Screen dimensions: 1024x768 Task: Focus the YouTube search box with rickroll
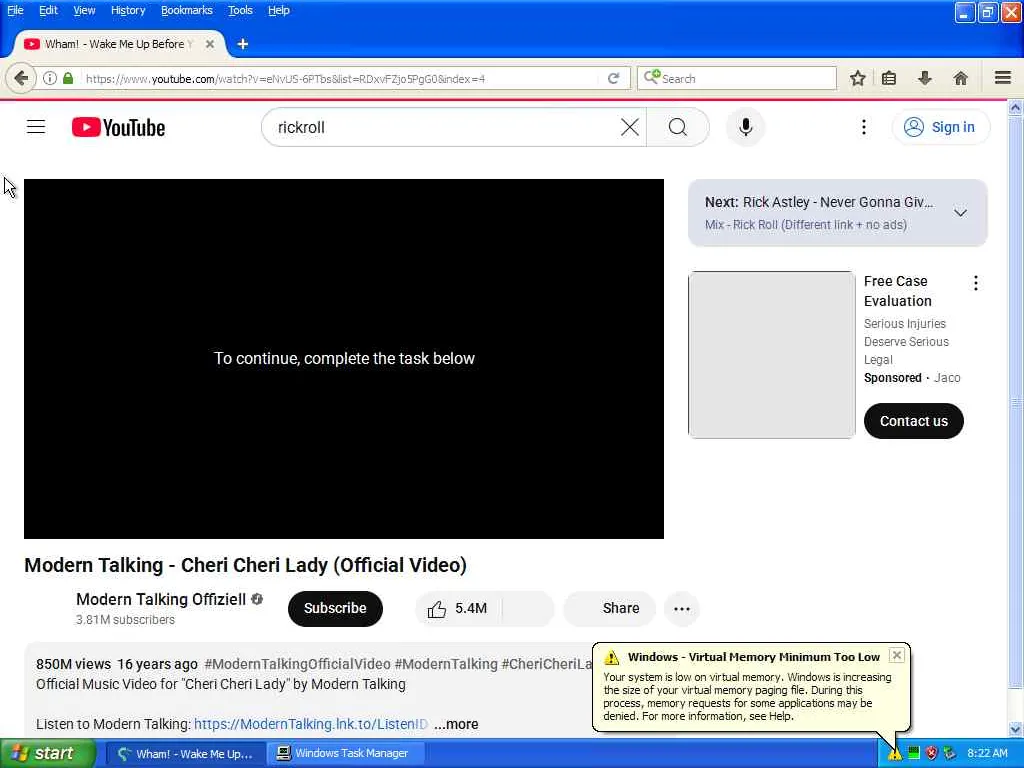click(x=446, y=127)
